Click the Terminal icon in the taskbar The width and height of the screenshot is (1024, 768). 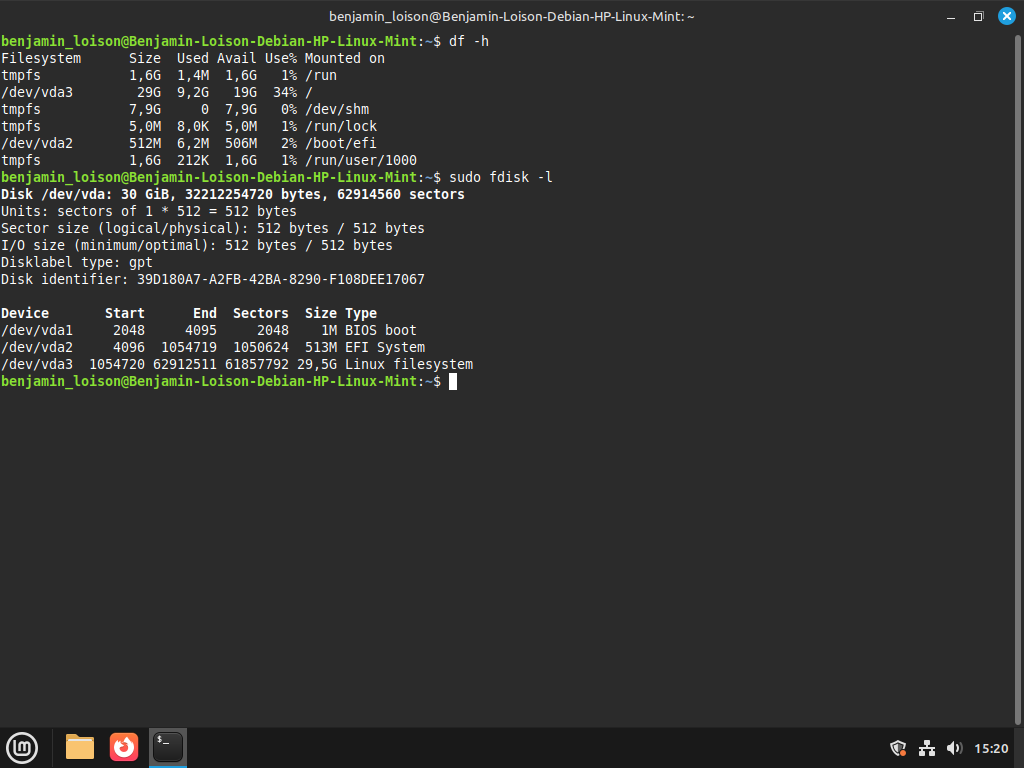click(x=167, y=747)
